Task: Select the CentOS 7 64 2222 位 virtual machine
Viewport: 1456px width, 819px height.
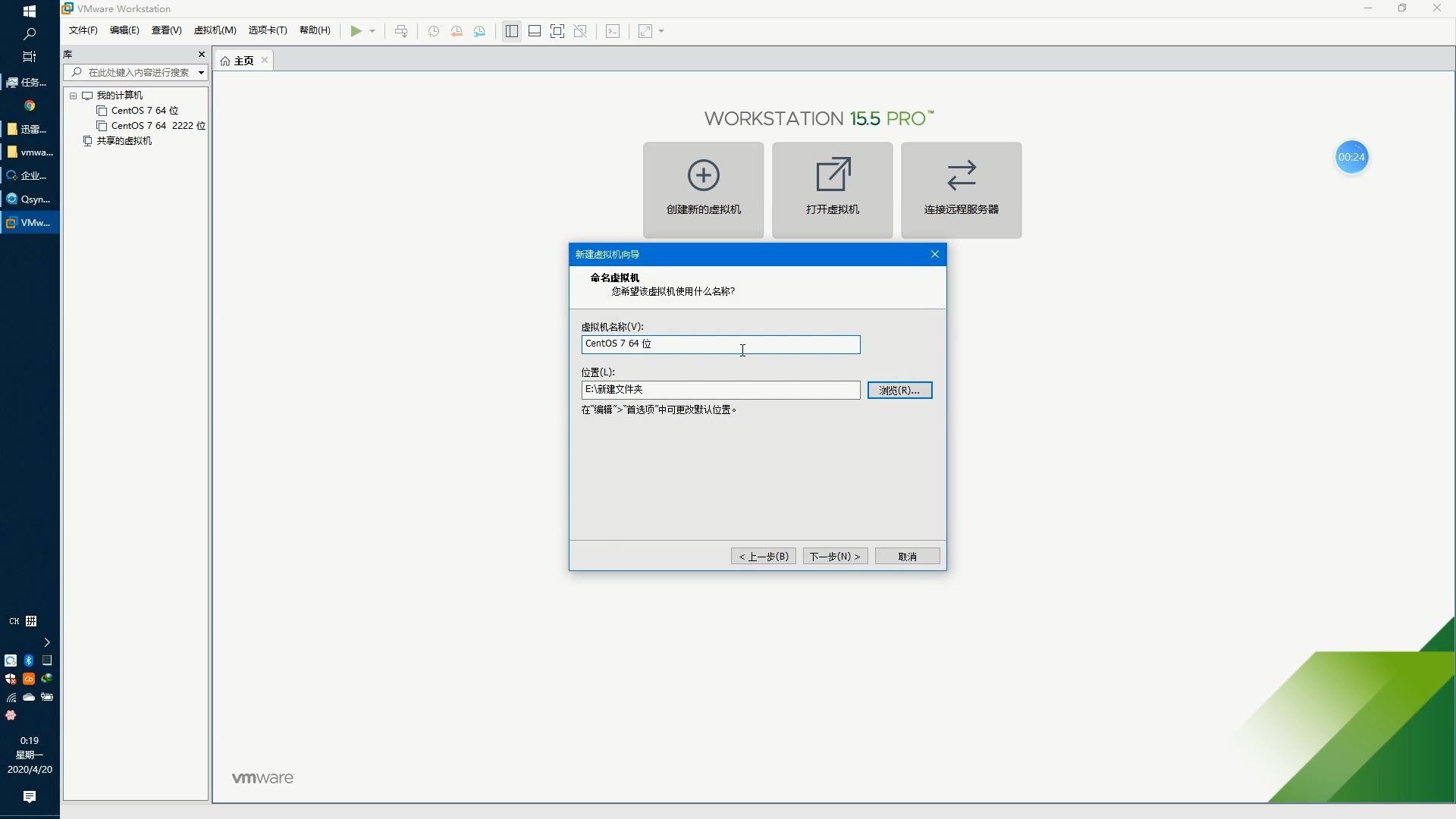Action: click(x=152, y=126)
